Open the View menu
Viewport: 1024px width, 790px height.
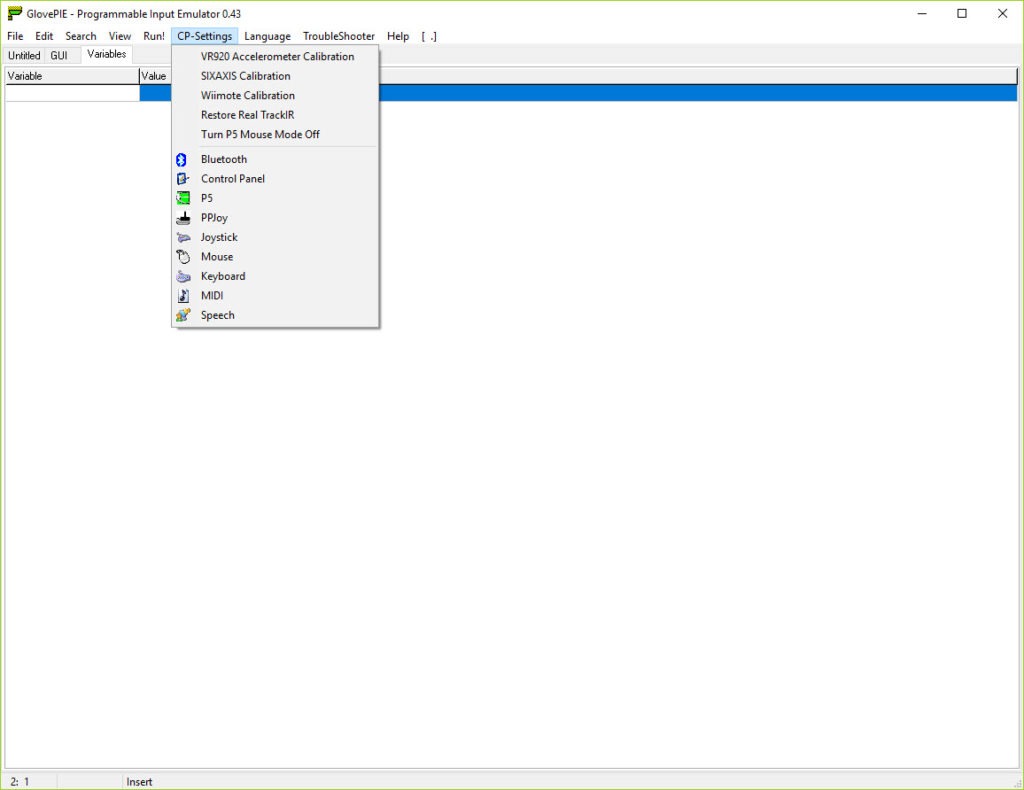(120, 37)
